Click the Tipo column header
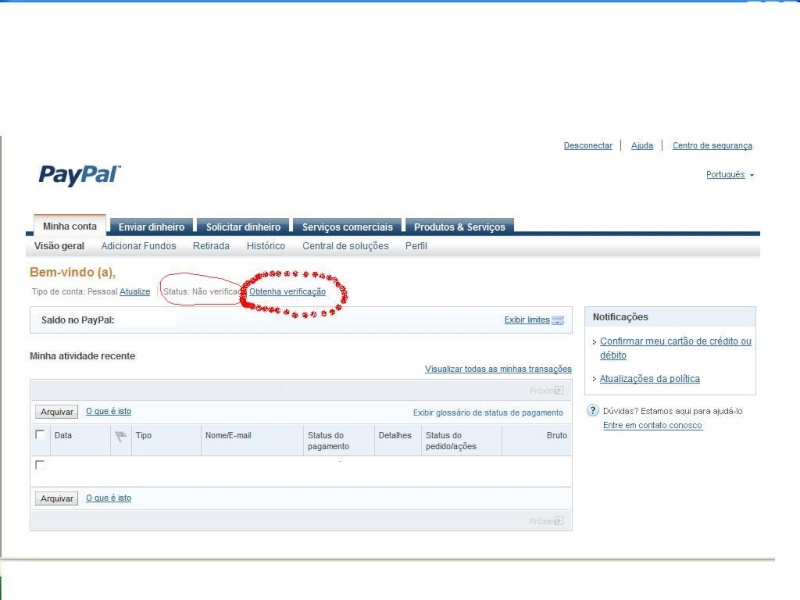 coord(143,435)
